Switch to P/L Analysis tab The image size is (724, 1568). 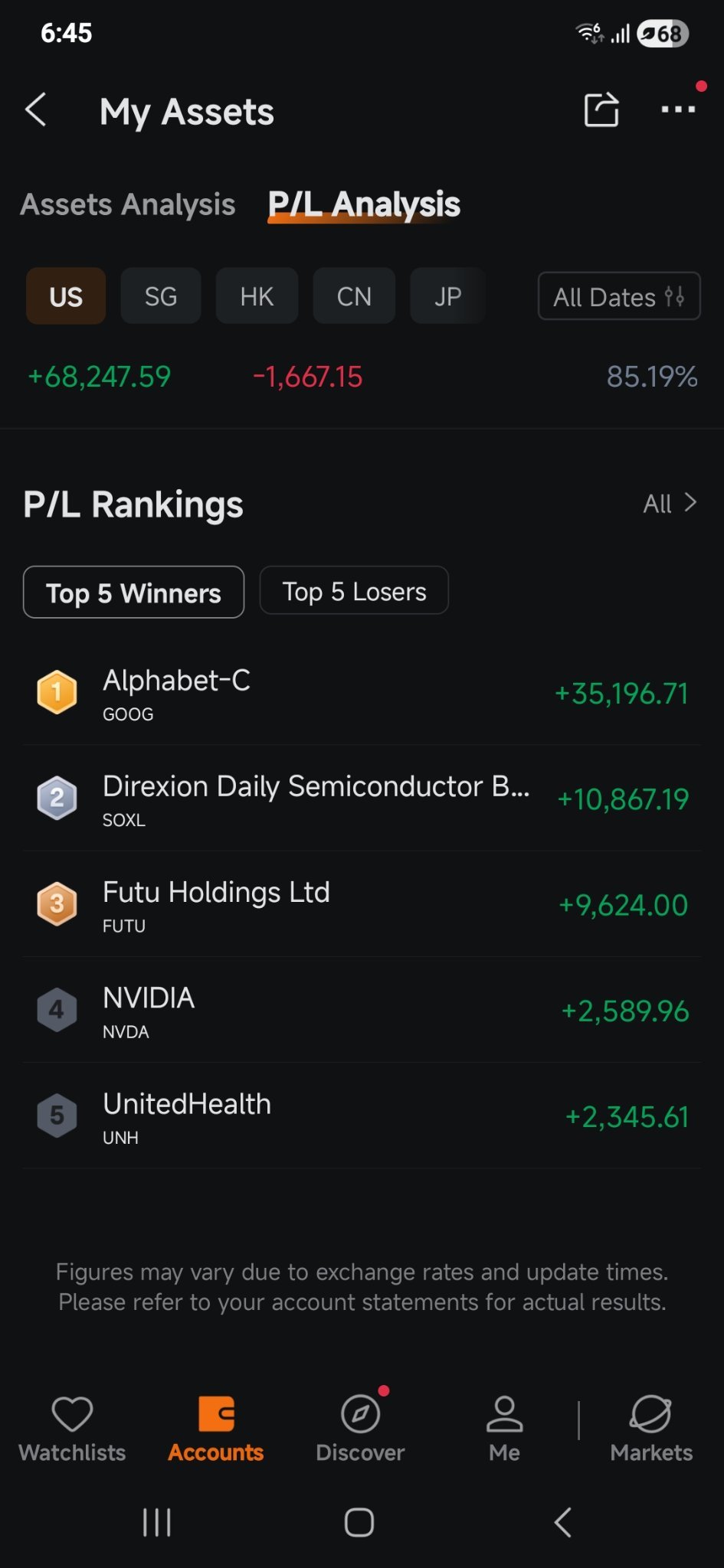click(x=364, y=204)
